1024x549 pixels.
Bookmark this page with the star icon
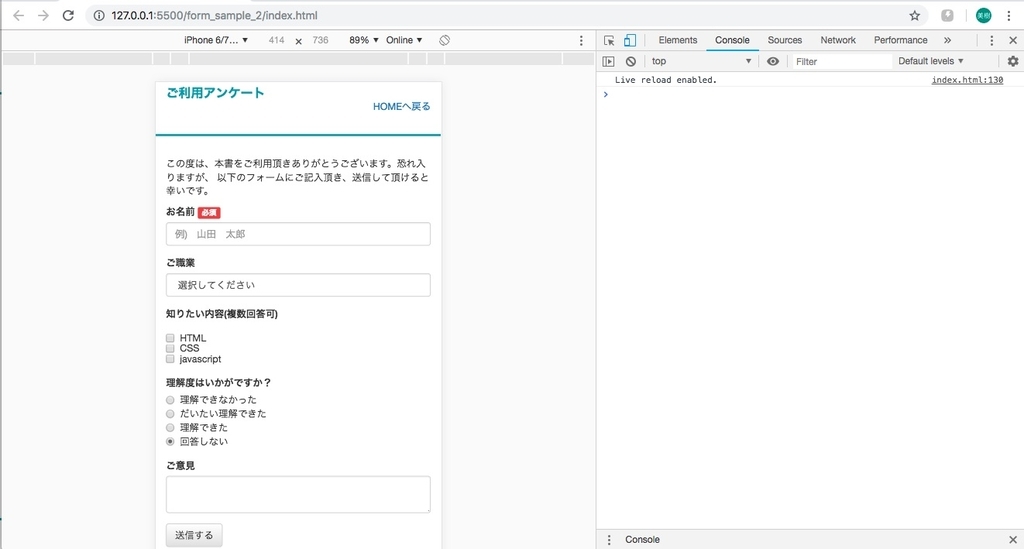tap(914, 16)
